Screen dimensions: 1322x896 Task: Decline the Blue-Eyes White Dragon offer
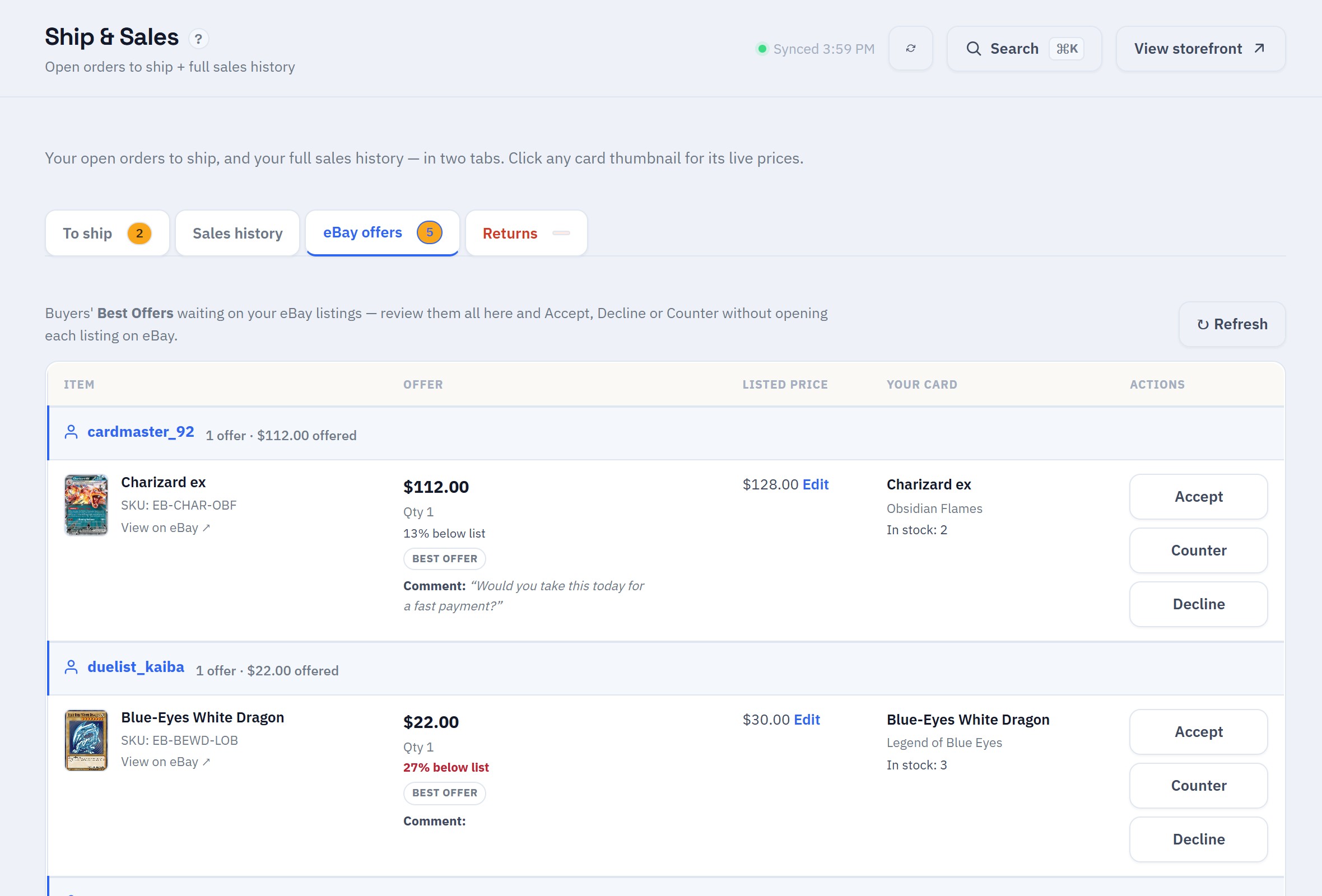(x=1198, y=839)
